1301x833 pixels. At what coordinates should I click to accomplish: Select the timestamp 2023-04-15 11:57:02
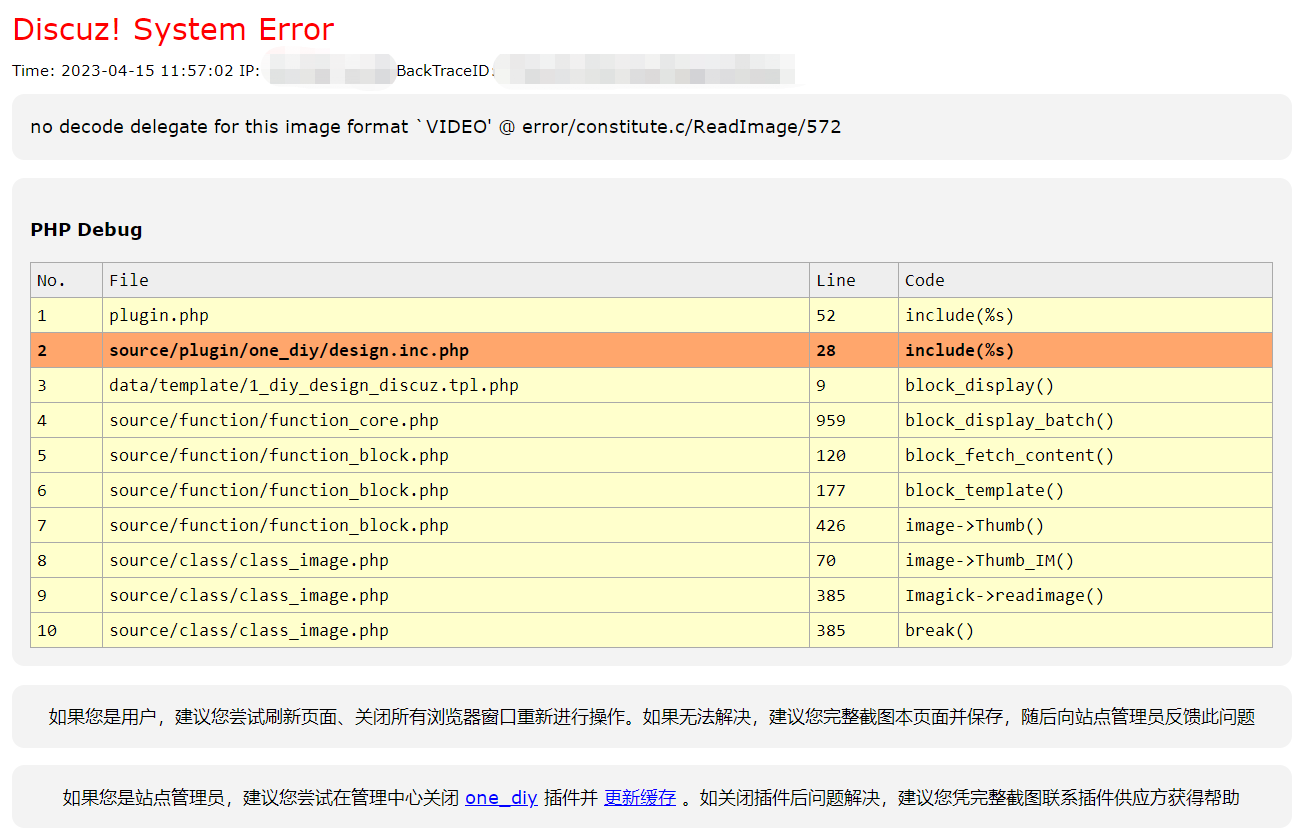coord(148,71)
